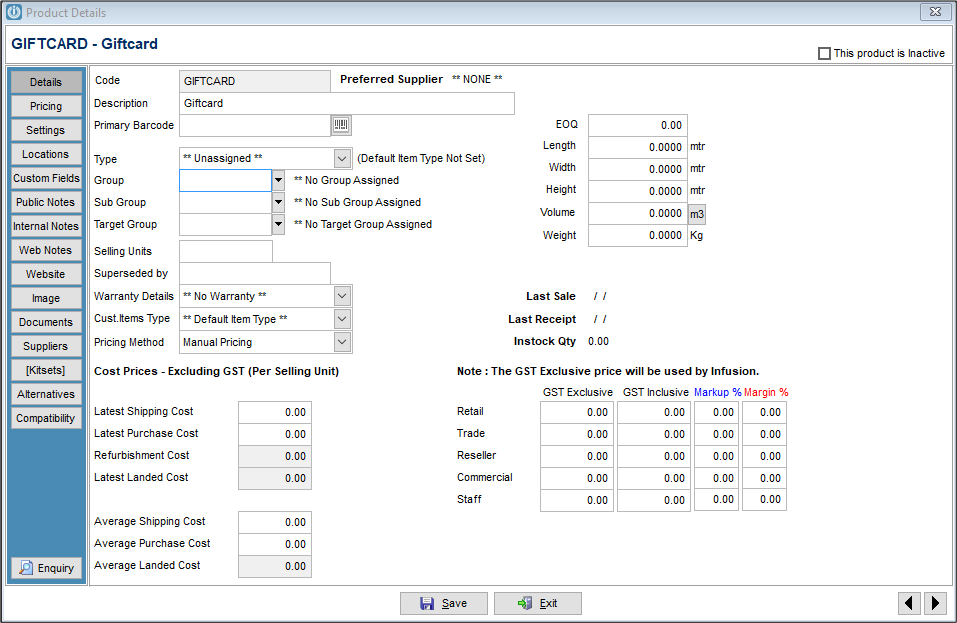Click the Width value field
The image size is (957, 623).
(638, 169)
